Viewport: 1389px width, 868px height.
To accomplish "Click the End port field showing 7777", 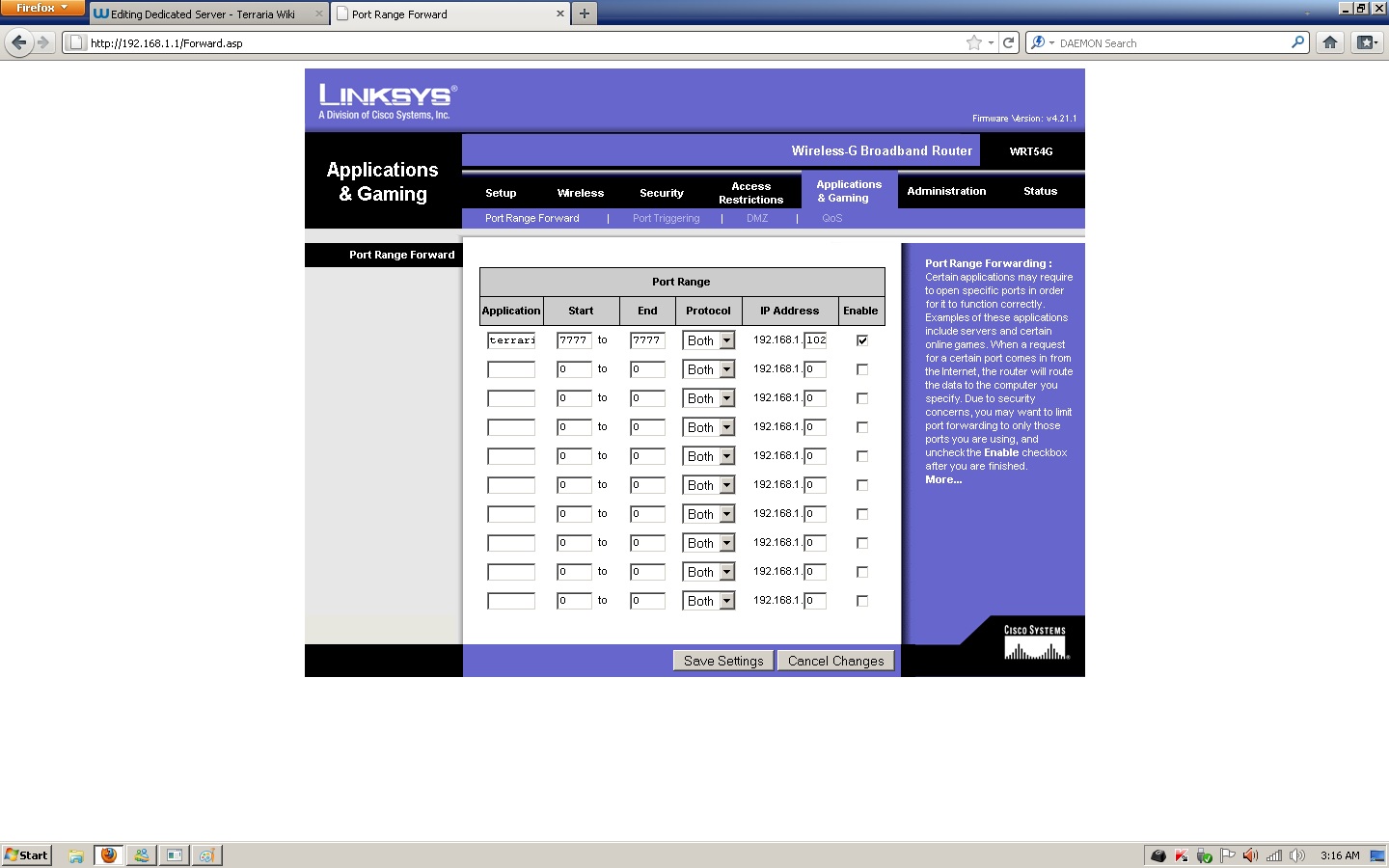I will click(x=647, y=340).
